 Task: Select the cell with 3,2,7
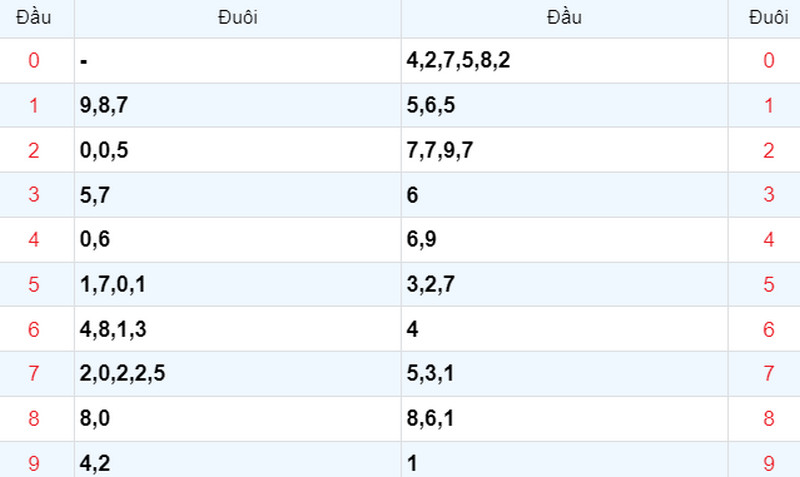coord(564,284)
